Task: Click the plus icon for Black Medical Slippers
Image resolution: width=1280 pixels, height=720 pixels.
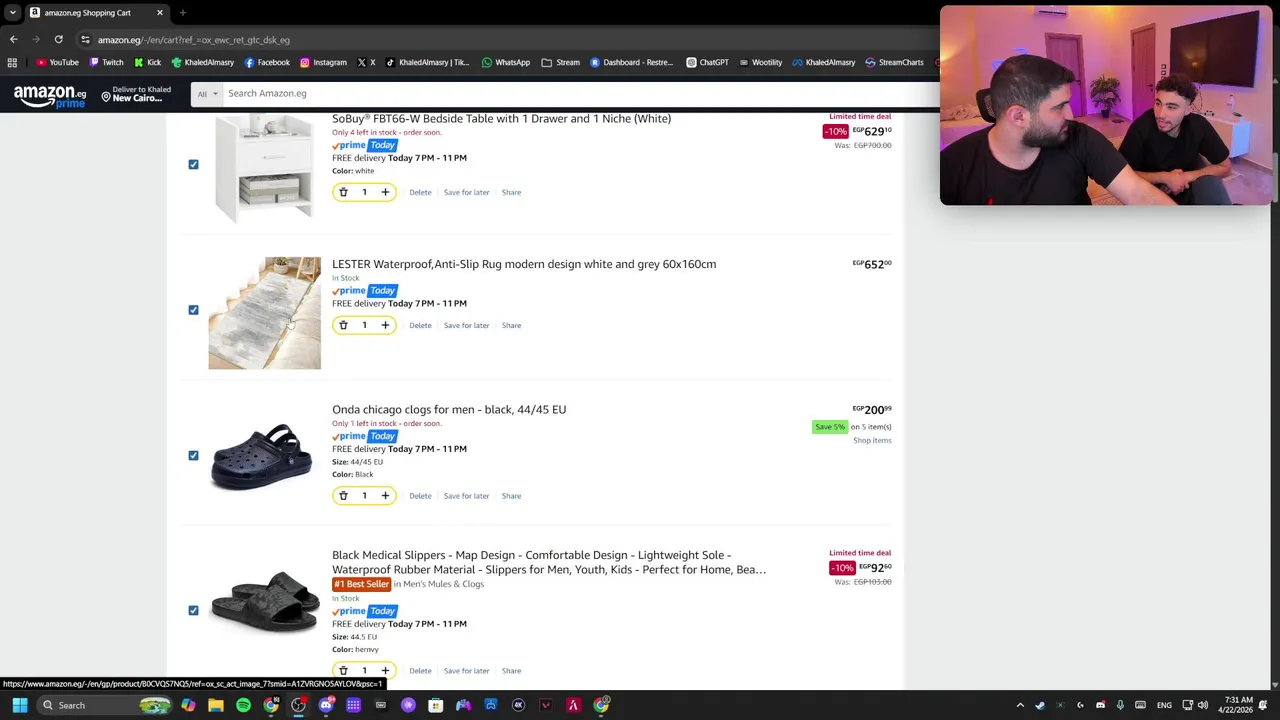Action: tap(385, 671)
